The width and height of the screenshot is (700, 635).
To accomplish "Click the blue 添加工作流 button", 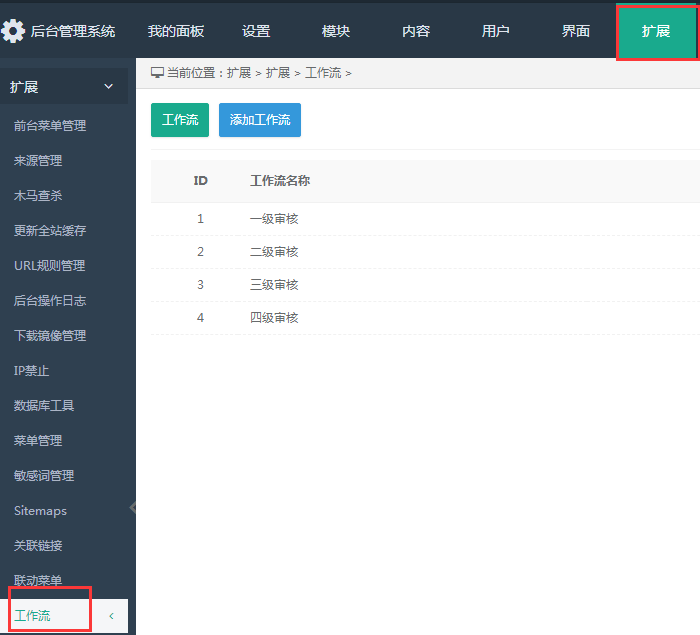I will tap(260, 120).
